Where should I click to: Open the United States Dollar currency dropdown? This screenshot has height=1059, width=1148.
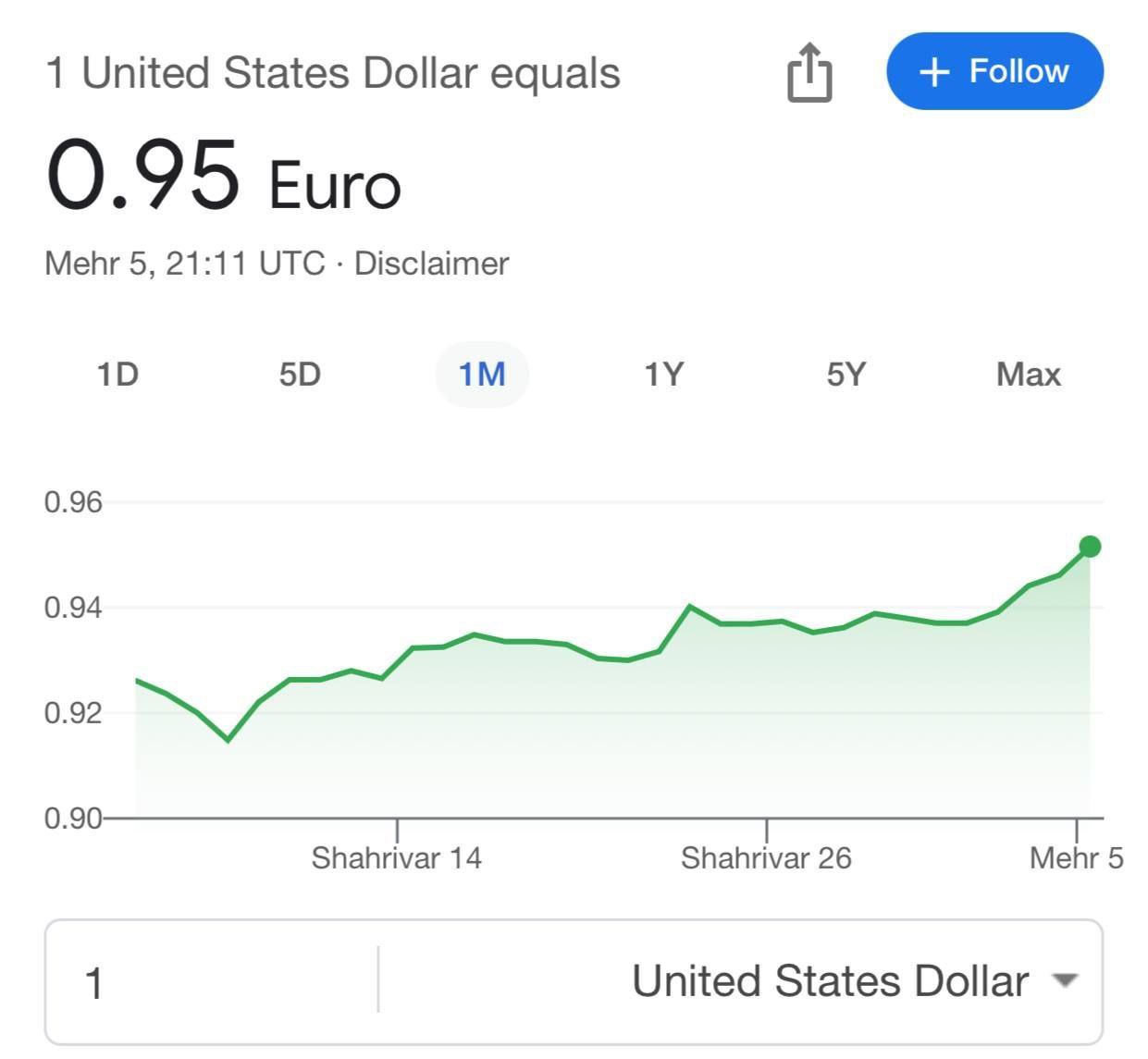pyautogui.click(x=742, y=982)
